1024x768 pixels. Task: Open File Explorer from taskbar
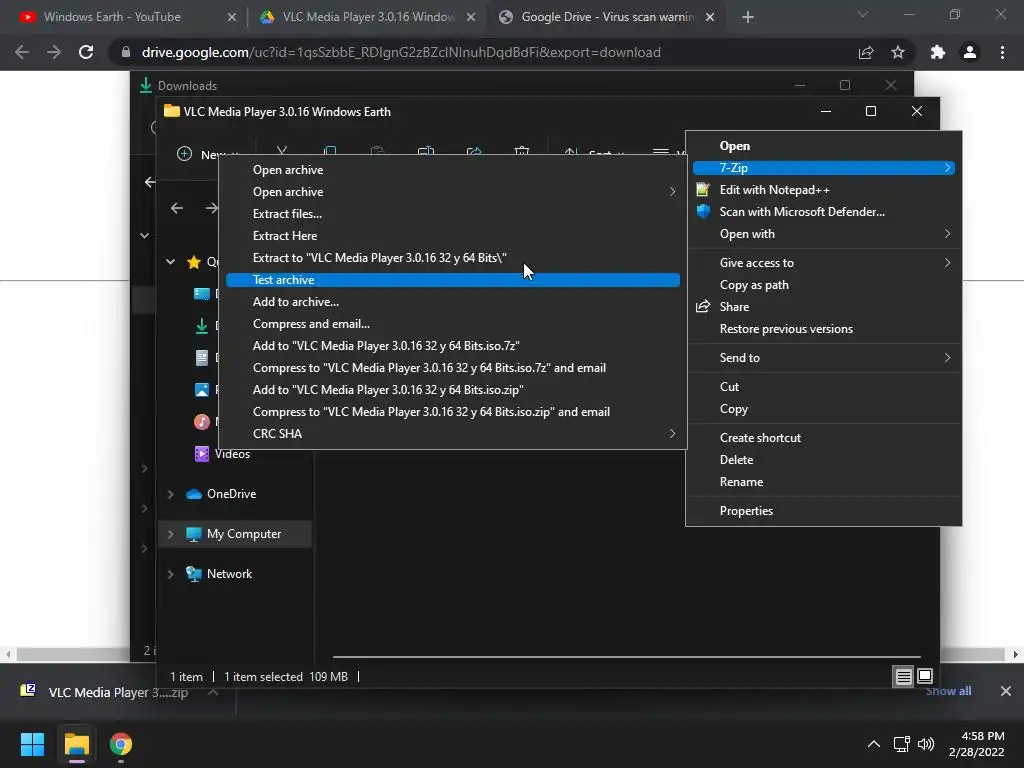(76, 744)
